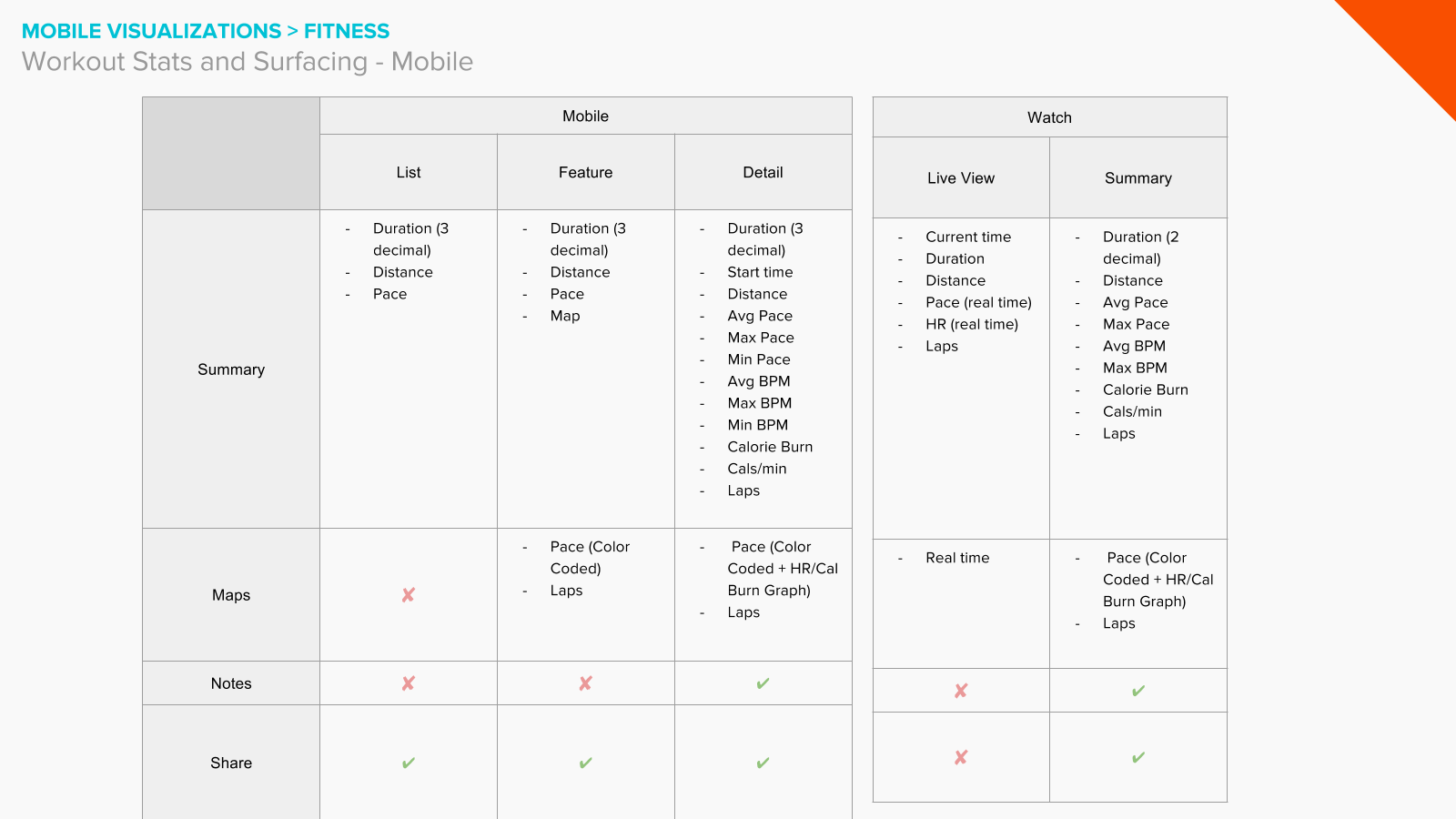The height and width of the screenshot is (819, 1456).
Task: Click the red X in Maps List cell
Action: pyautogui.click(x=409, y=595)
